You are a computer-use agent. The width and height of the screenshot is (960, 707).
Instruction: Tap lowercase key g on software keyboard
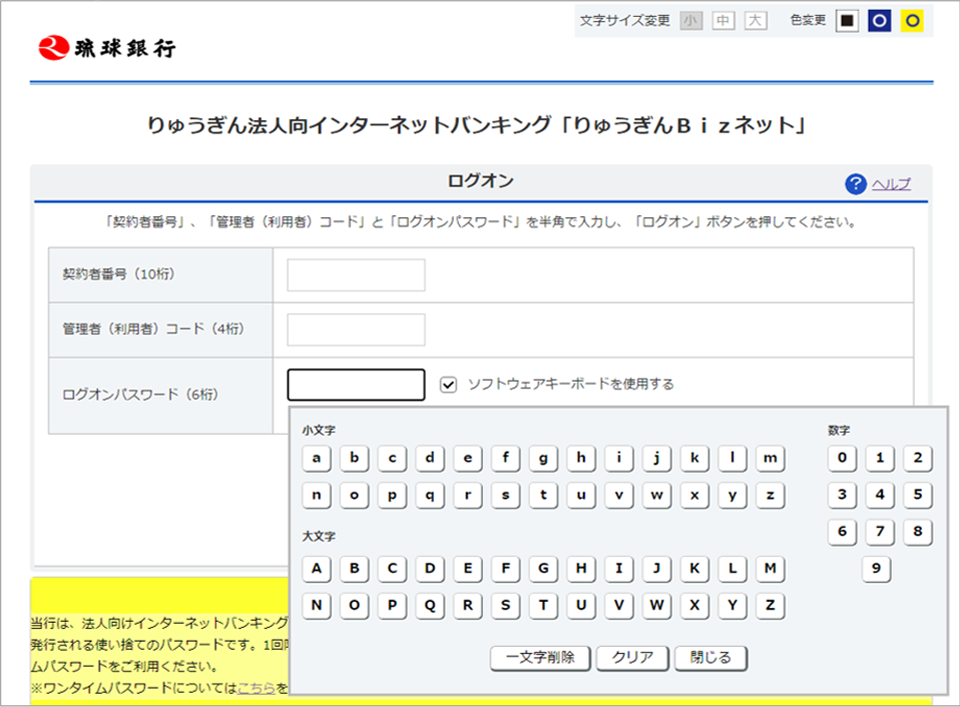click(x=544, y=458)
